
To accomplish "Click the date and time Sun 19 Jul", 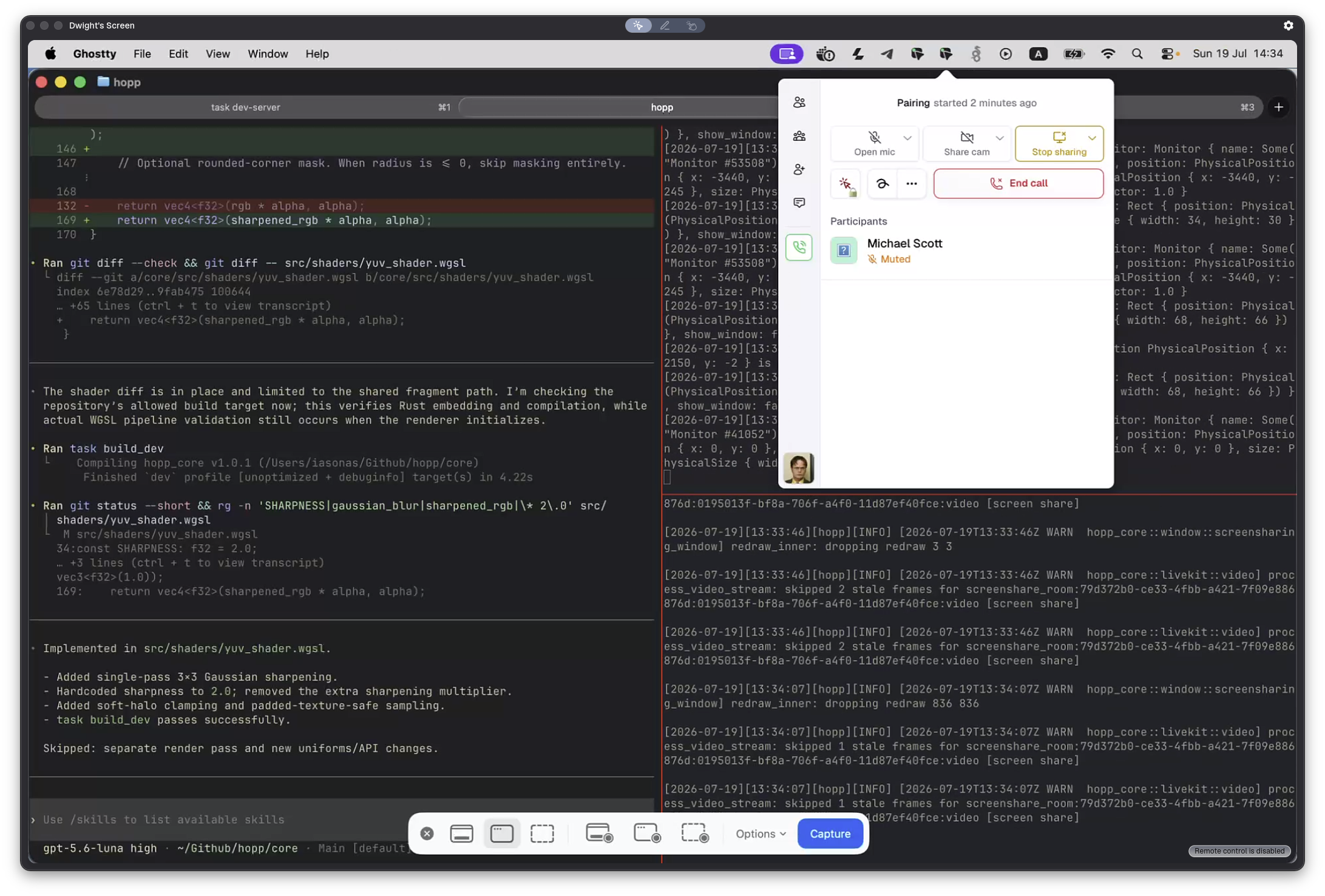I will (x=1238, y=54).
